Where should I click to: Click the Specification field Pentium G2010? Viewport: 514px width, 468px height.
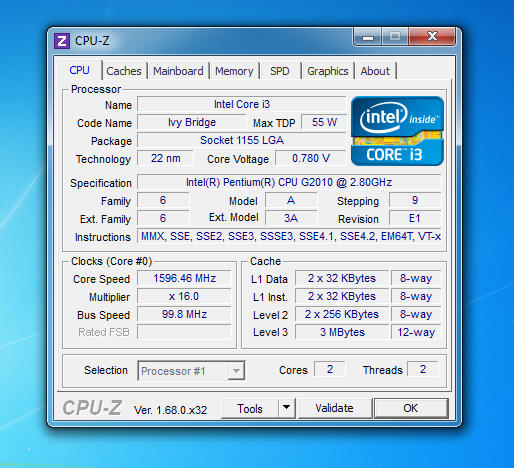click(x=289, y=182)
